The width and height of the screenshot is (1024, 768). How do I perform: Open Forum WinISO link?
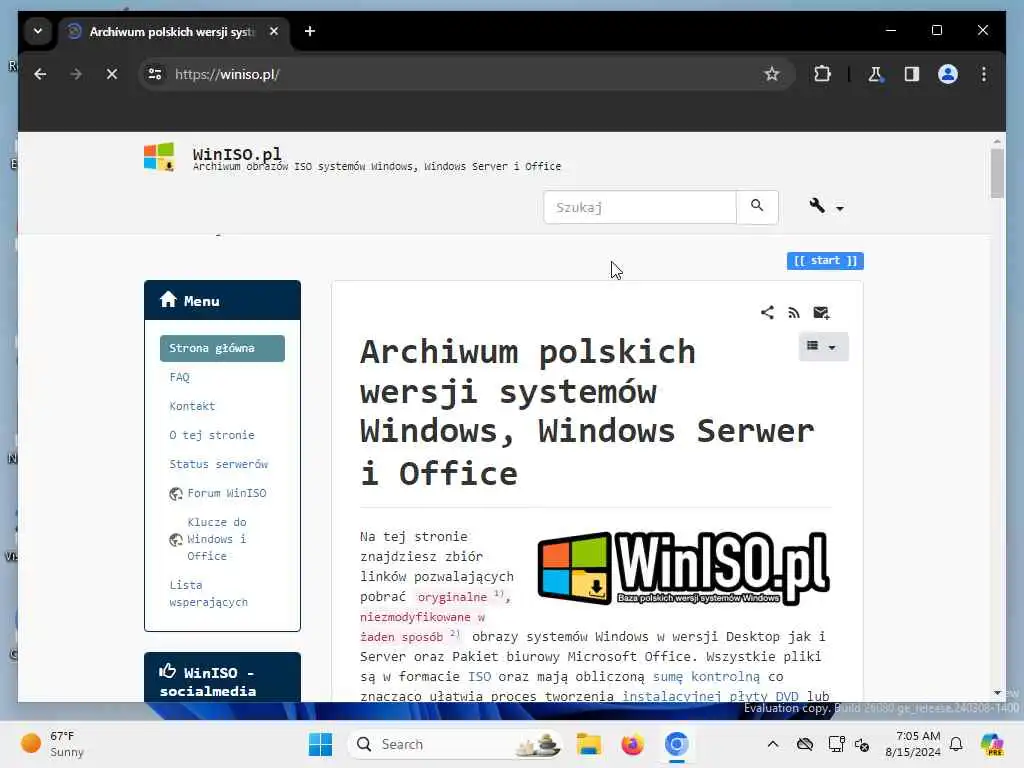[x=227, y=493]
